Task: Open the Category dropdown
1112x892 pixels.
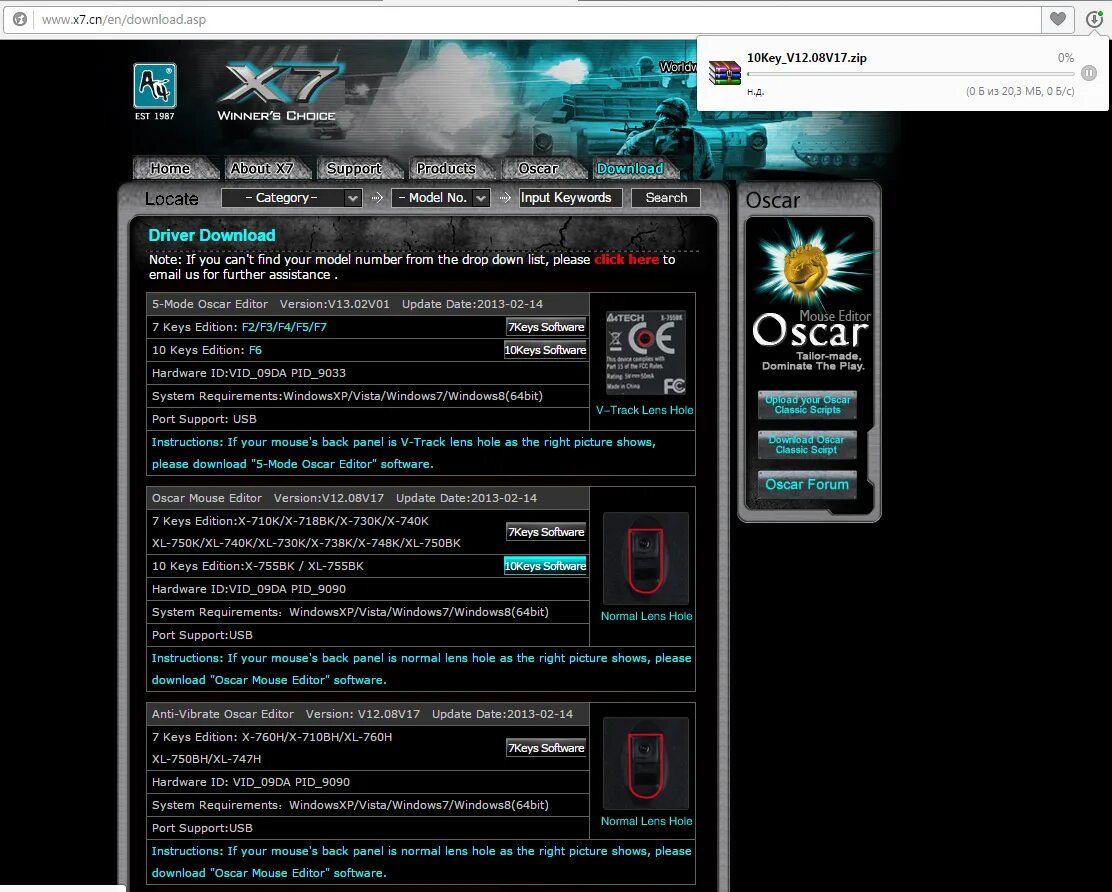Action: (291, 198)
